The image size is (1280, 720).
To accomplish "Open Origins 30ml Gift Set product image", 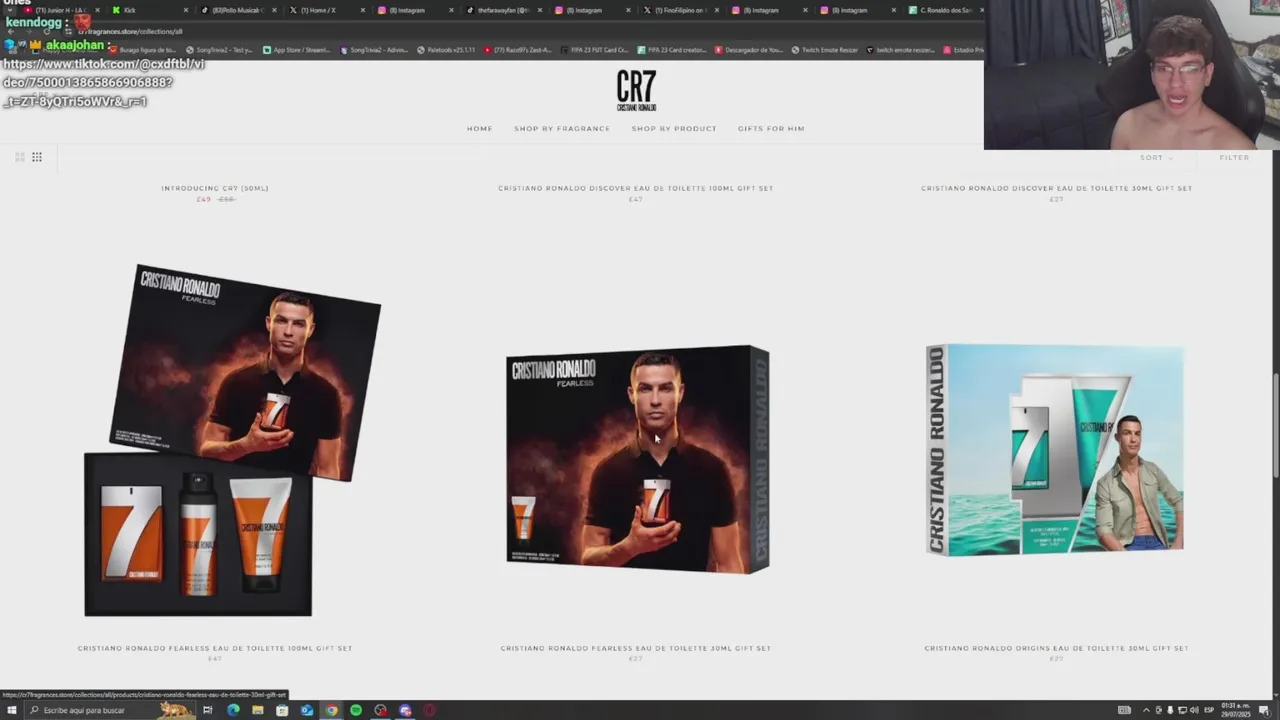I will pyautogui.click(x=1055, y=450).
